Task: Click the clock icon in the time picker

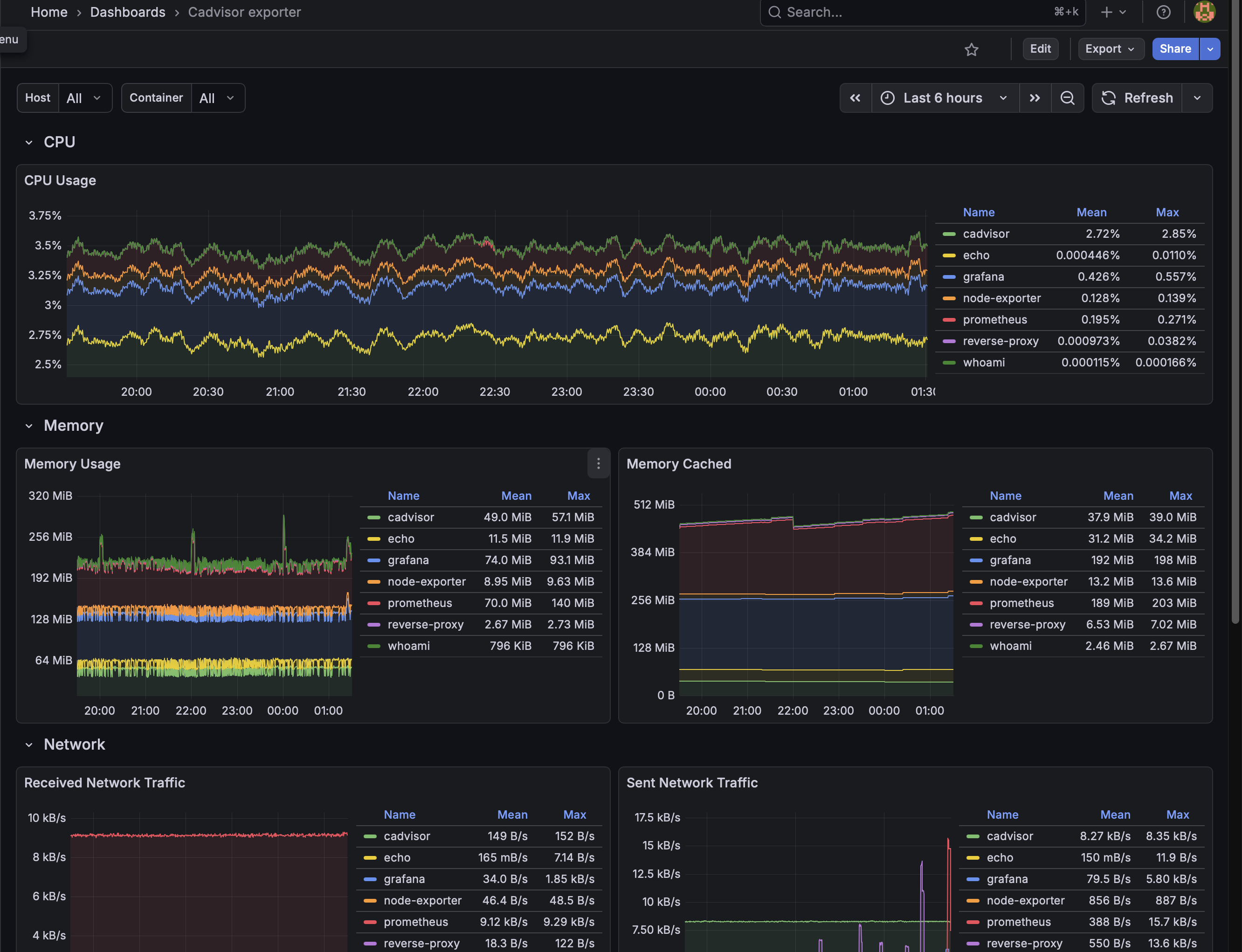Action: pyautogui.click(x=888, y=97)
